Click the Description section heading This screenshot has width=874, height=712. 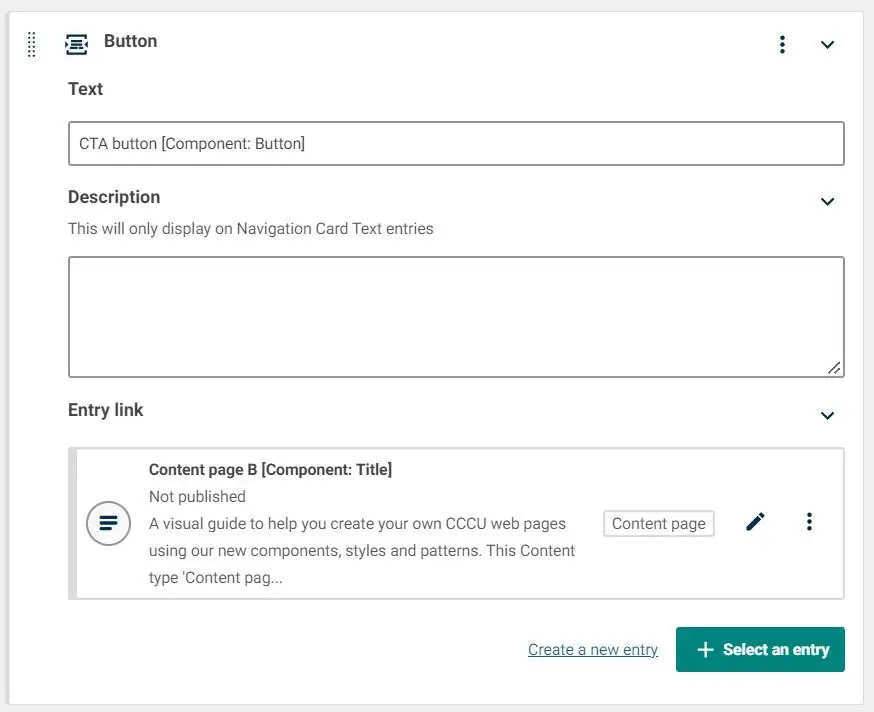[114, 197]
